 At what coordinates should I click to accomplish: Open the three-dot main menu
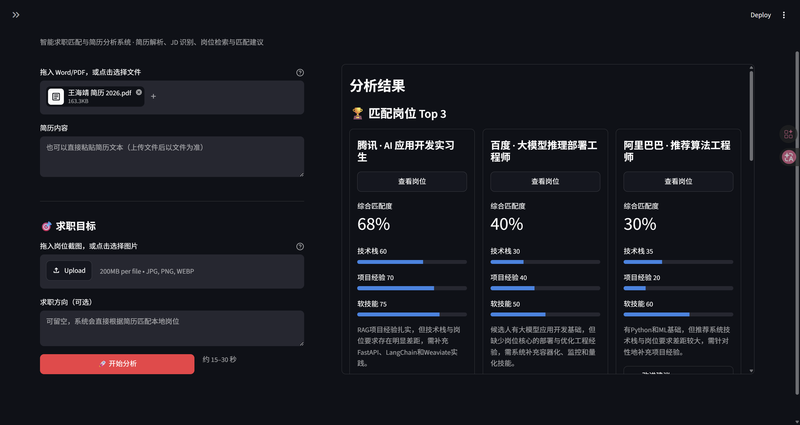coord(784,15)
